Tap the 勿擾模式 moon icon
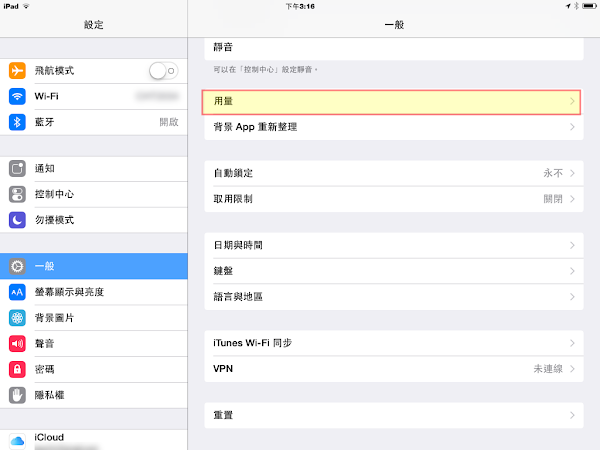Screen dimensions: 600x450 pos(17,220)
